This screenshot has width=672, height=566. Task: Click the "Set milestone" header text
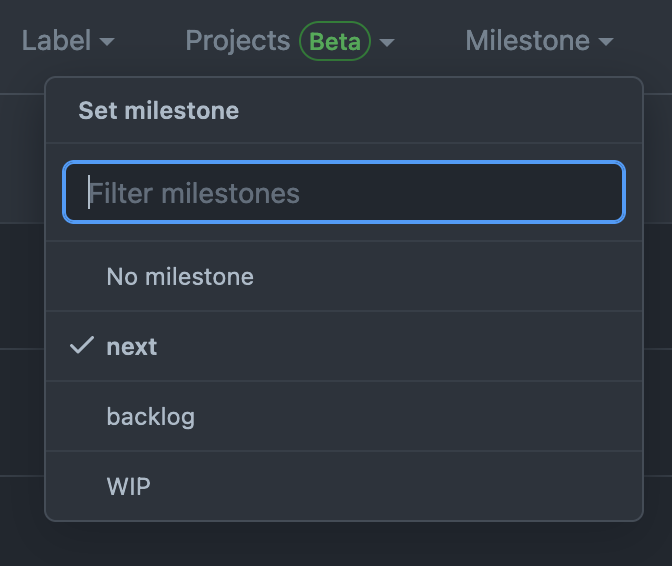click(x=159, y=110)
